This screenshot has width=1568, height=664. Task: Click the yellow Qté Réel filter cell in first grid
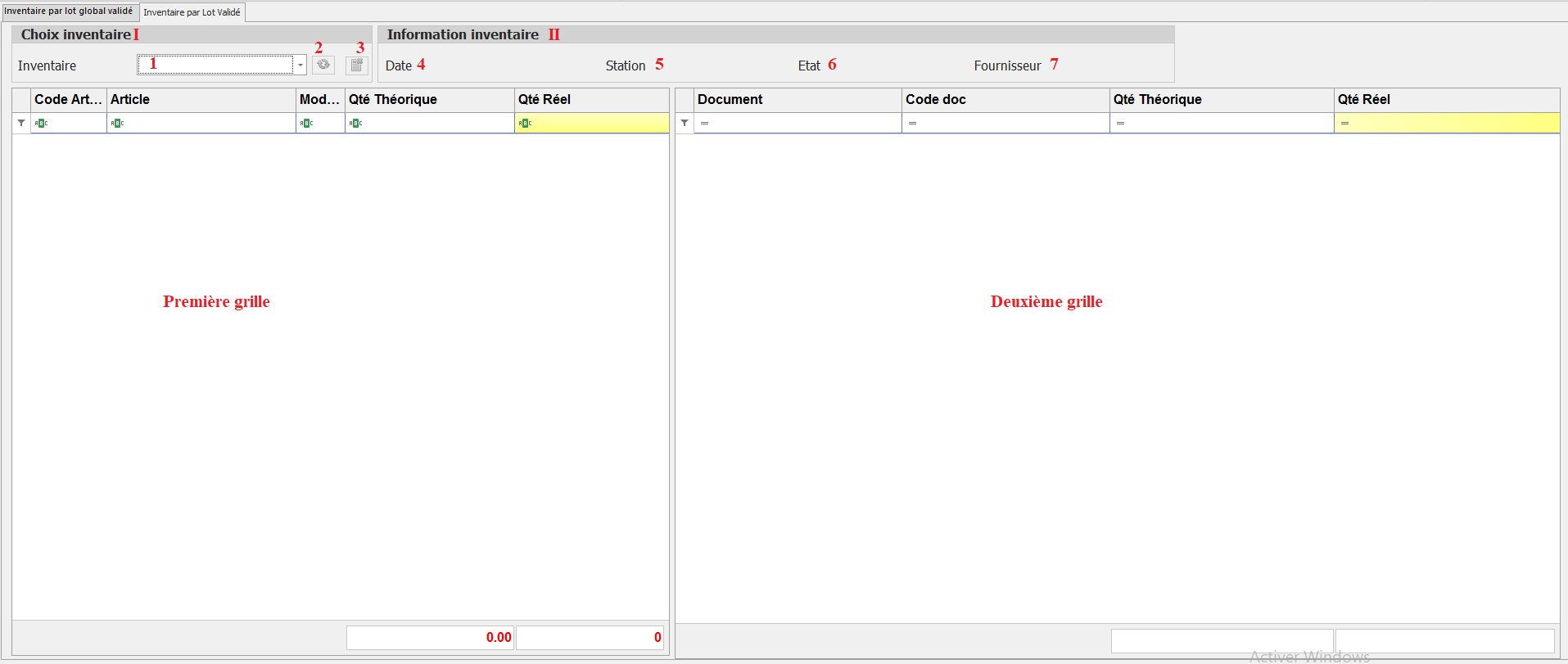tap(598, 123)
